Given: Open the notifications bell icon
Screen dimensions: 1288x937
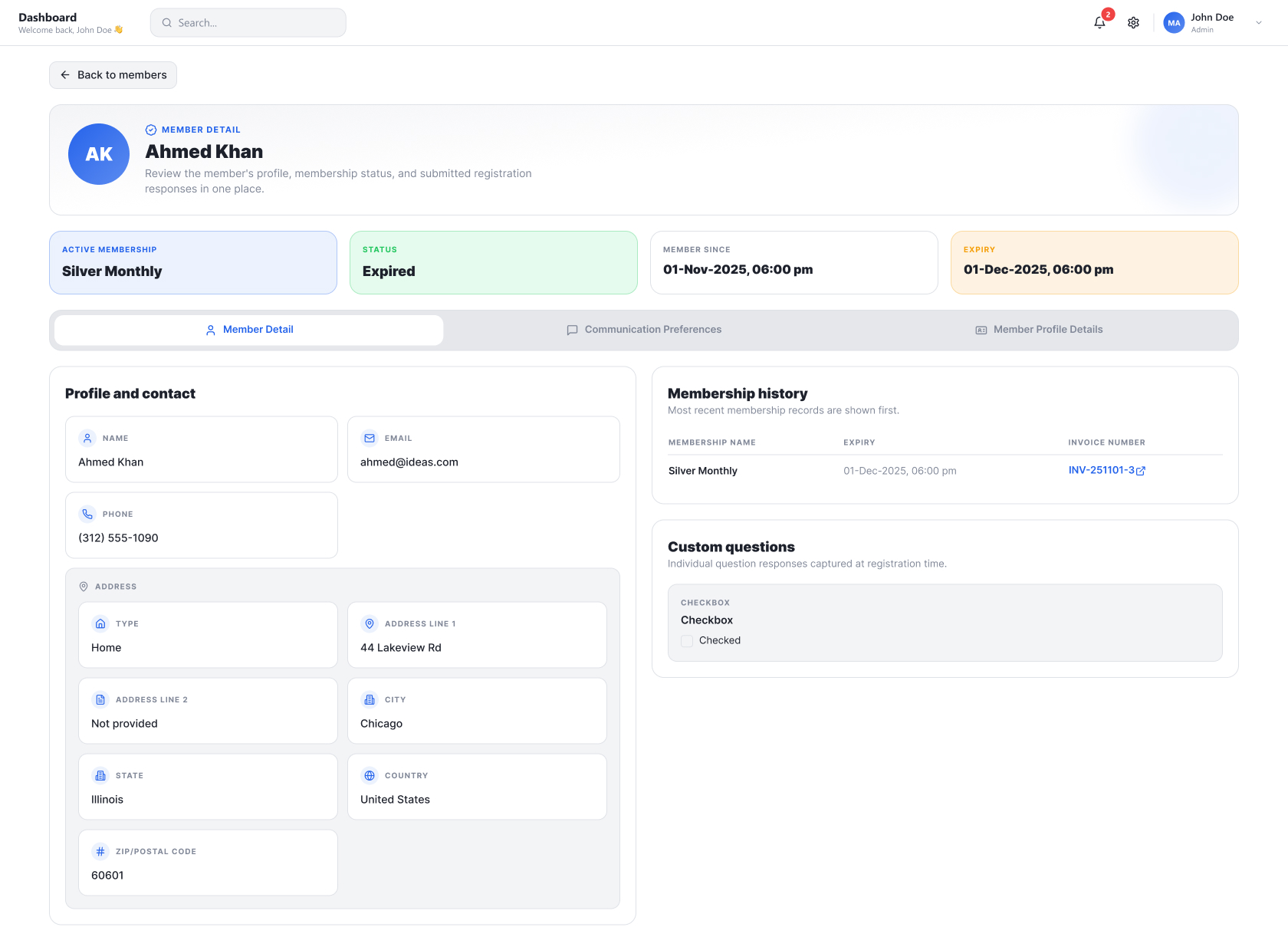Looking at the screenshot, I should click(1099, 23).
